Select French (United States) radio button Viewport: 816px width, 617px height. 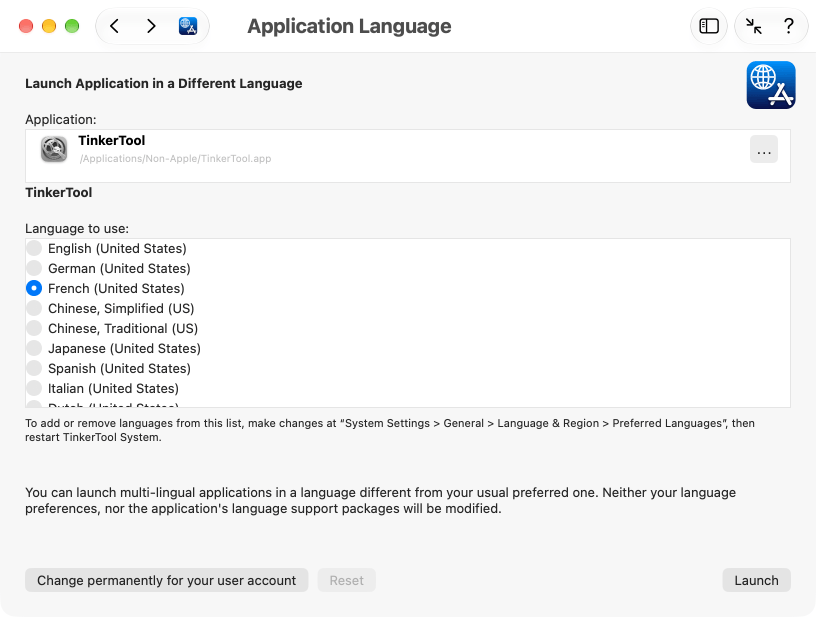(34, 288)
